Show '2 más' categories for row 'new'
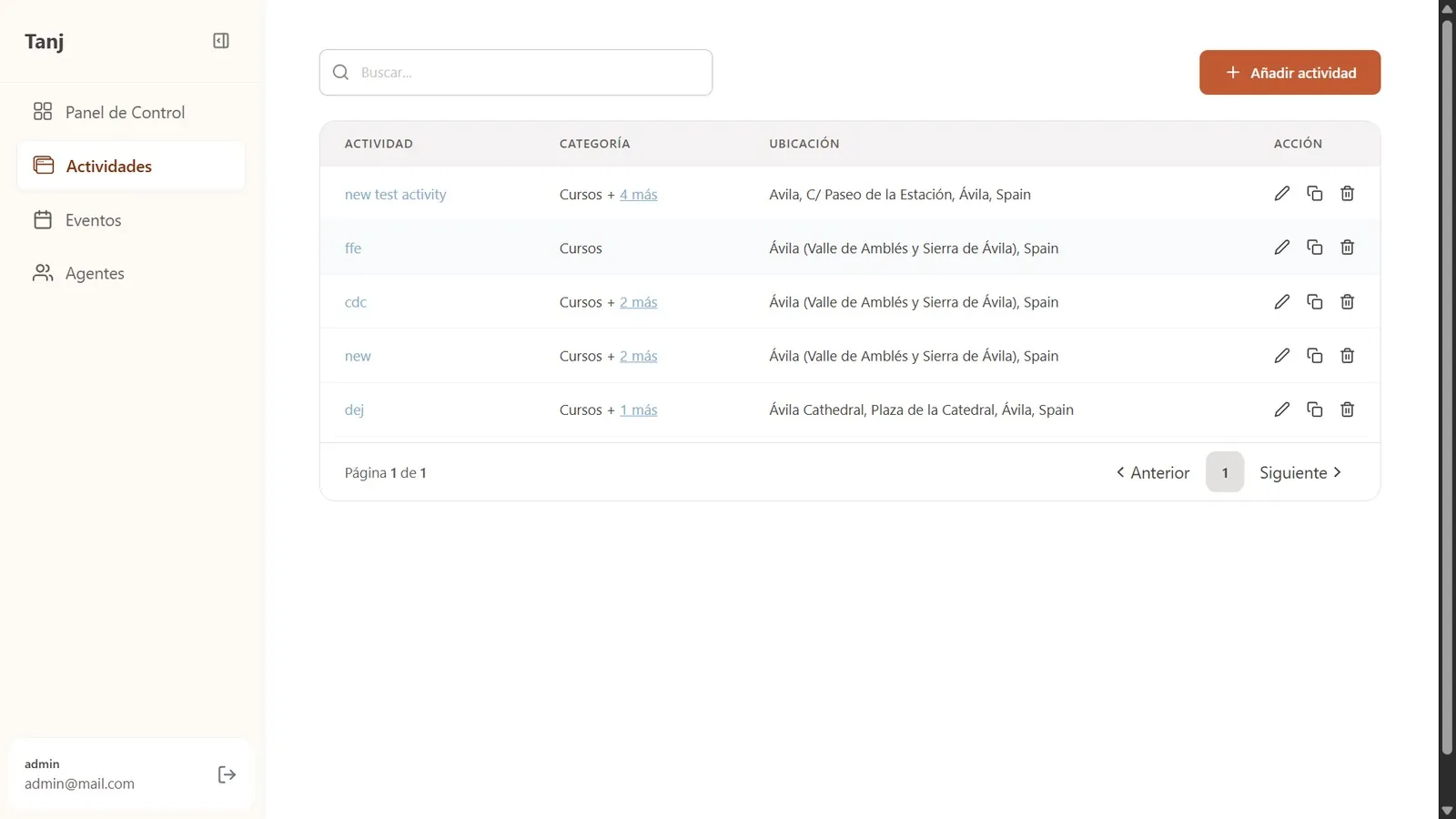 pyautogui.click(x=638, y=356)
